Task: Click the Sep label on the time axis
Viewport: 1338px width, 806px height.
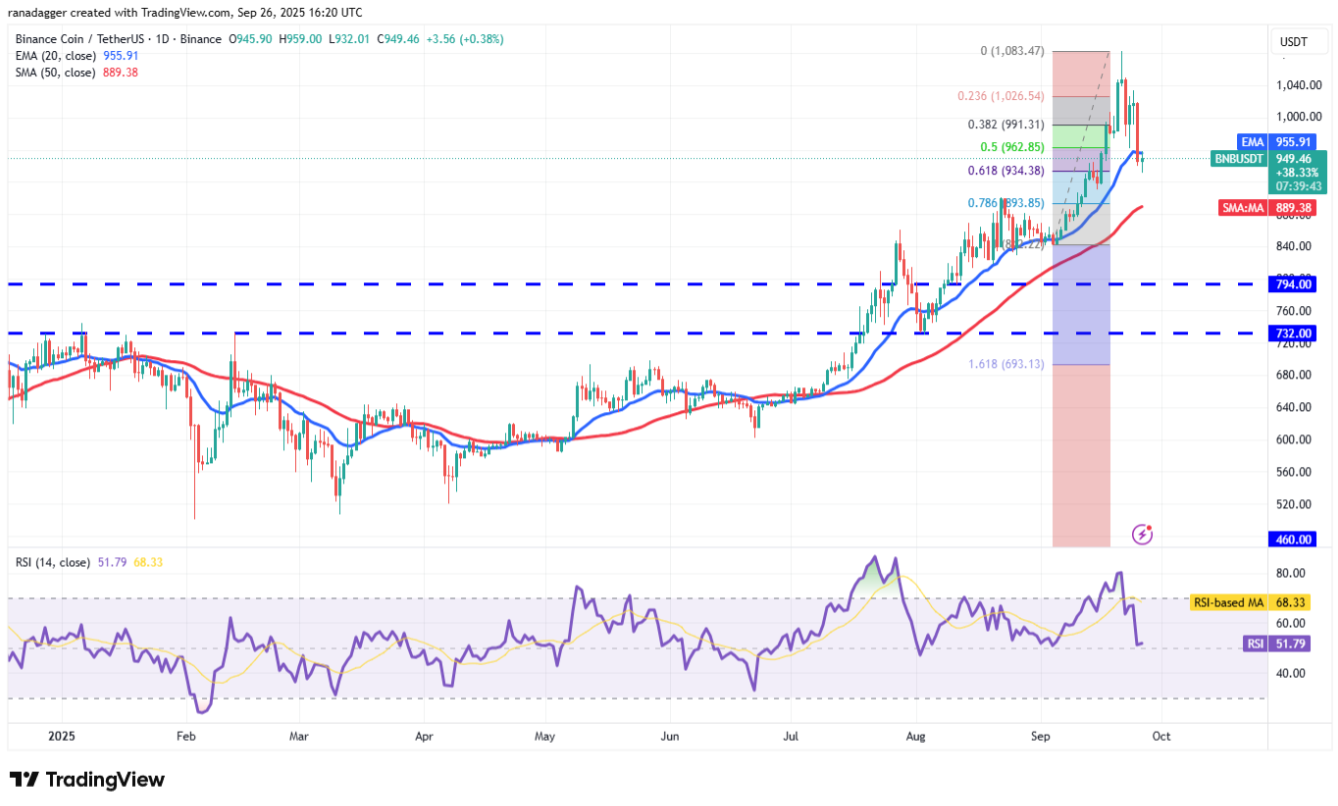Action: pos(1041,736)
